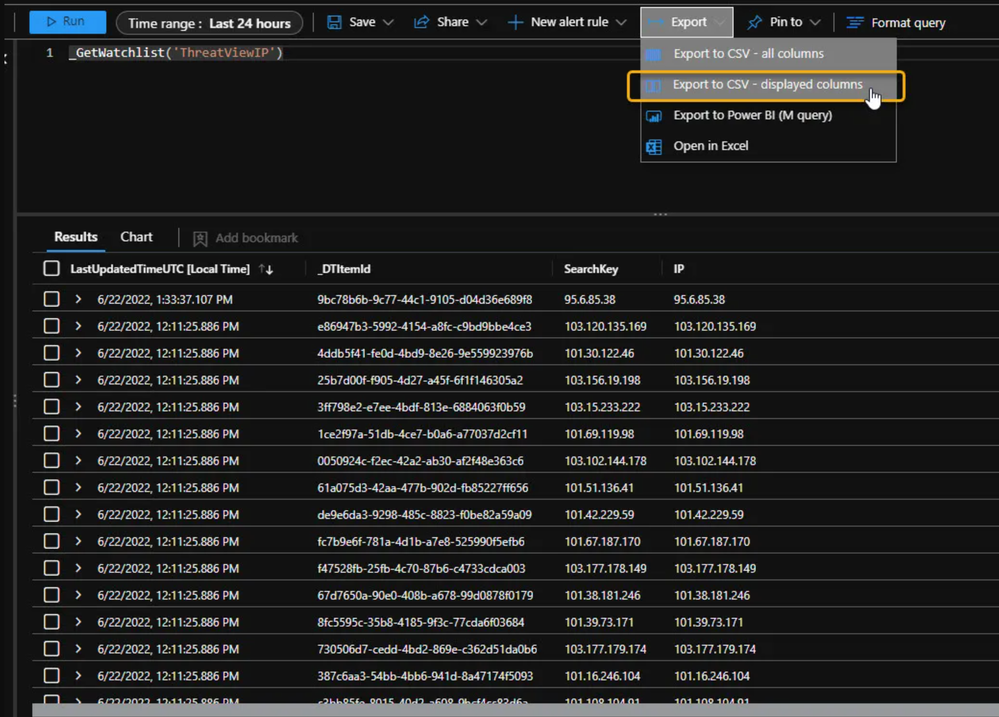Select checkbox for row 101.30.122.46

pos(52,353)
